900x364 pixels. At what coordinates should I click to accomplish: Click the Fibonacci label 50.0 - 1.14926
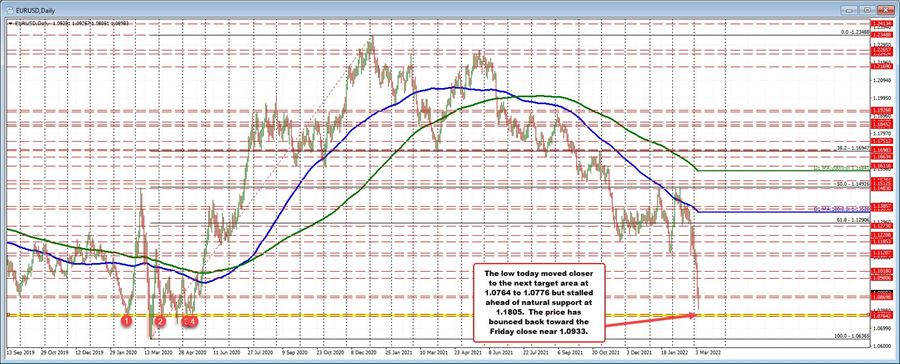coord(854,184)
